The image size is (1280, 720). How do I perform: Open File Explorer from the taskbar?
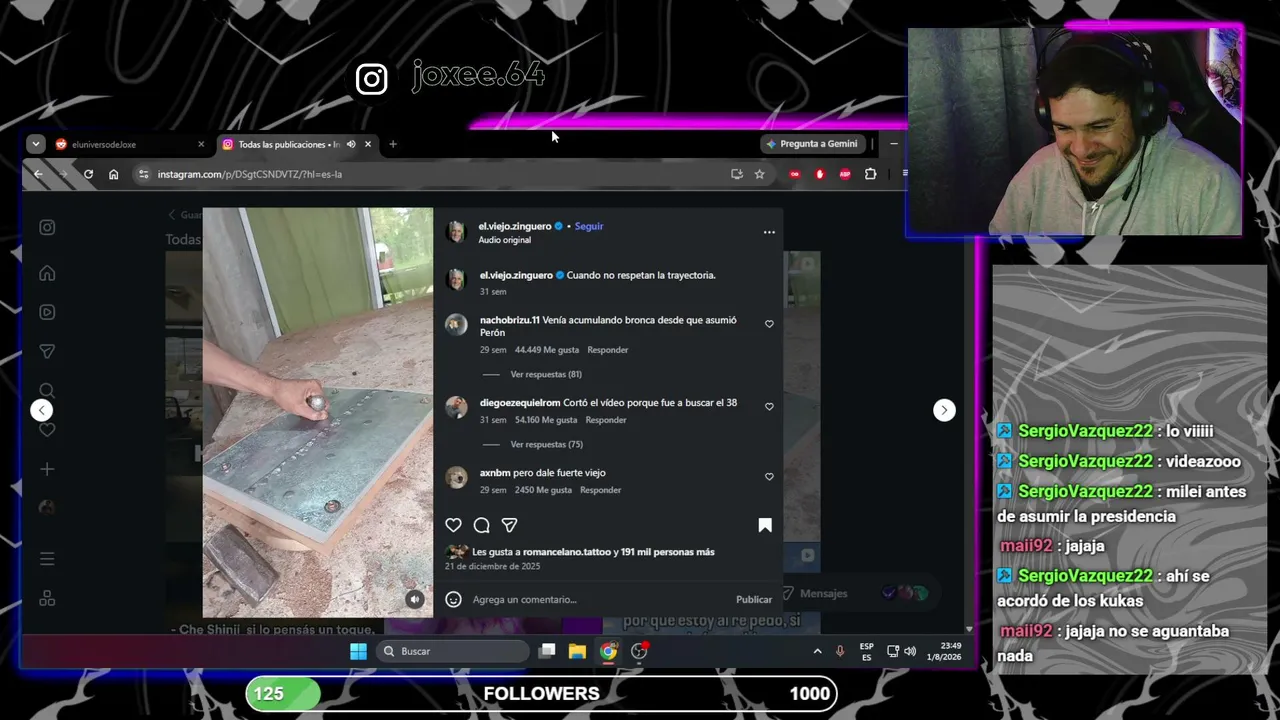pyautogui.click(x=577, y=651)
